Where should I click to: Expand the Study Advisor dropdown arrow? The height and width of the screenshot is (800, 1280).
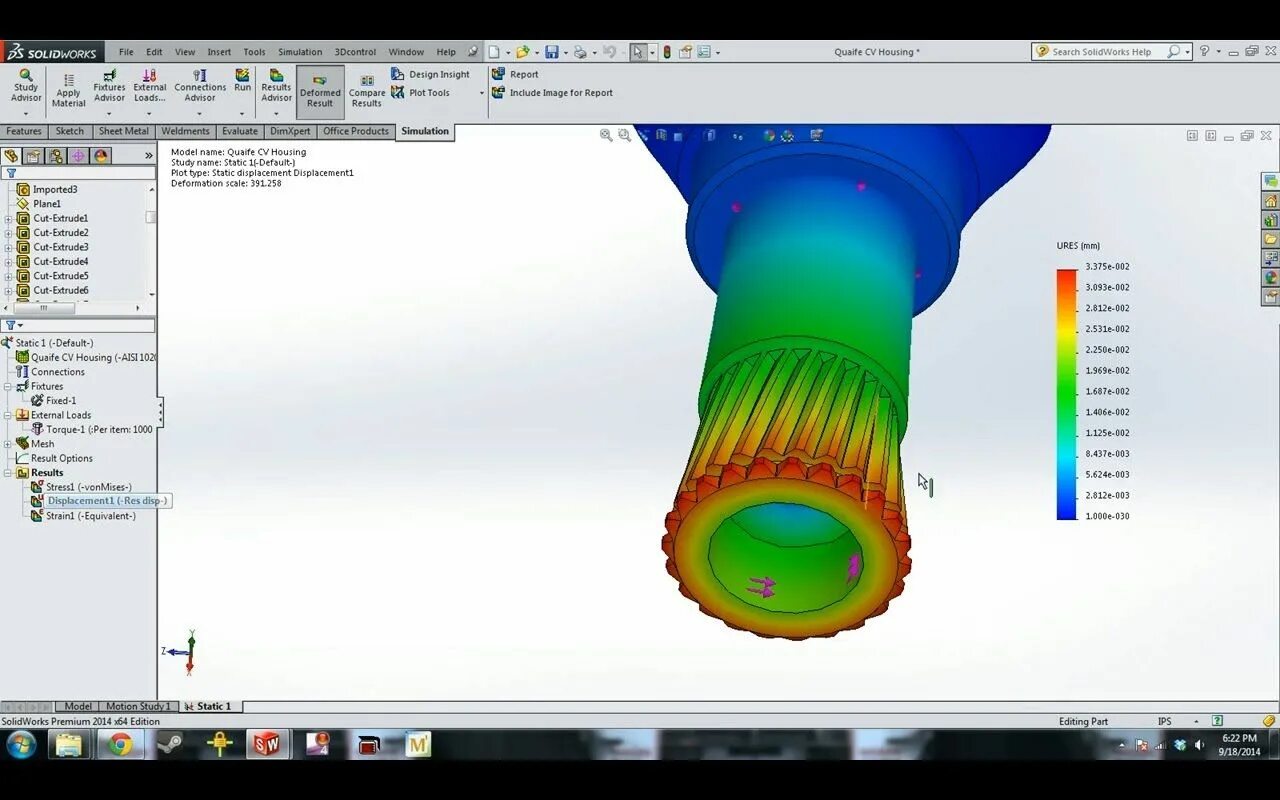26,112
